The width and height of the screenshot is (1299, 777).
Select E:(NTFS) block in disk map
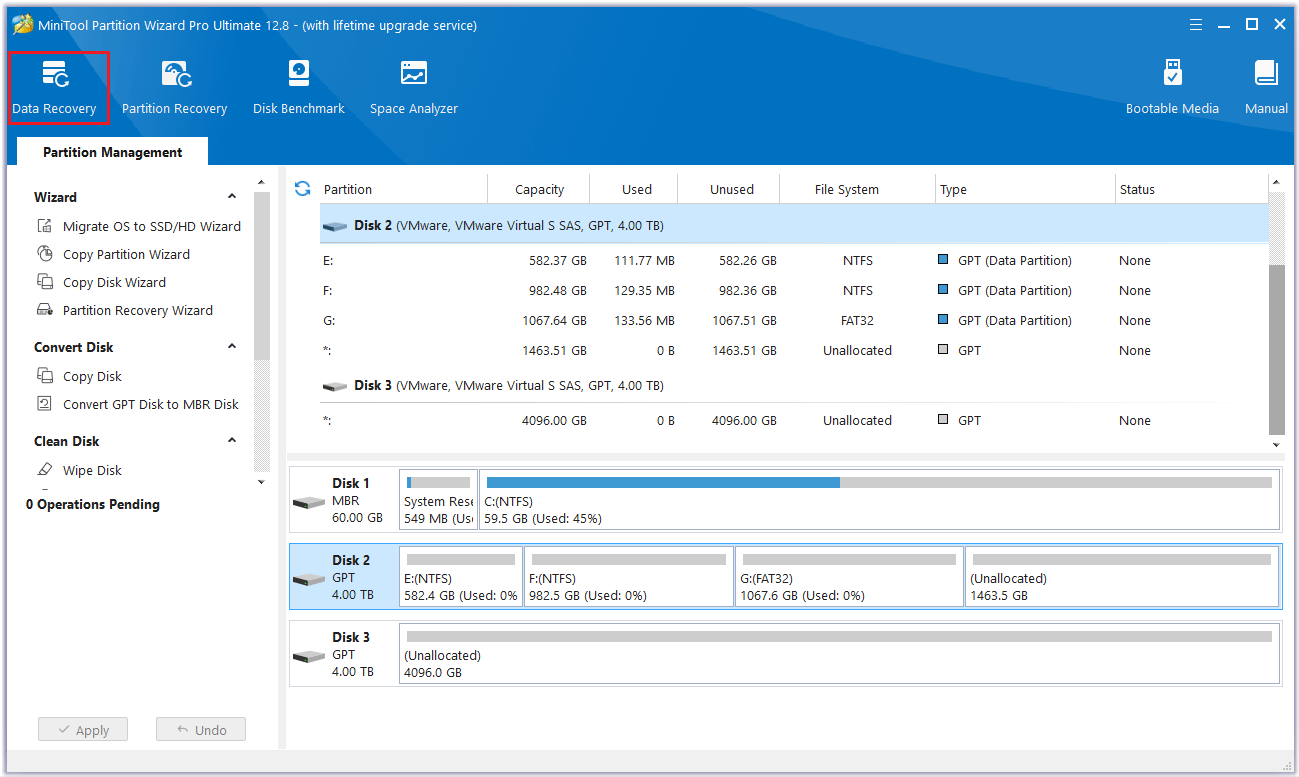click(461, 577)
